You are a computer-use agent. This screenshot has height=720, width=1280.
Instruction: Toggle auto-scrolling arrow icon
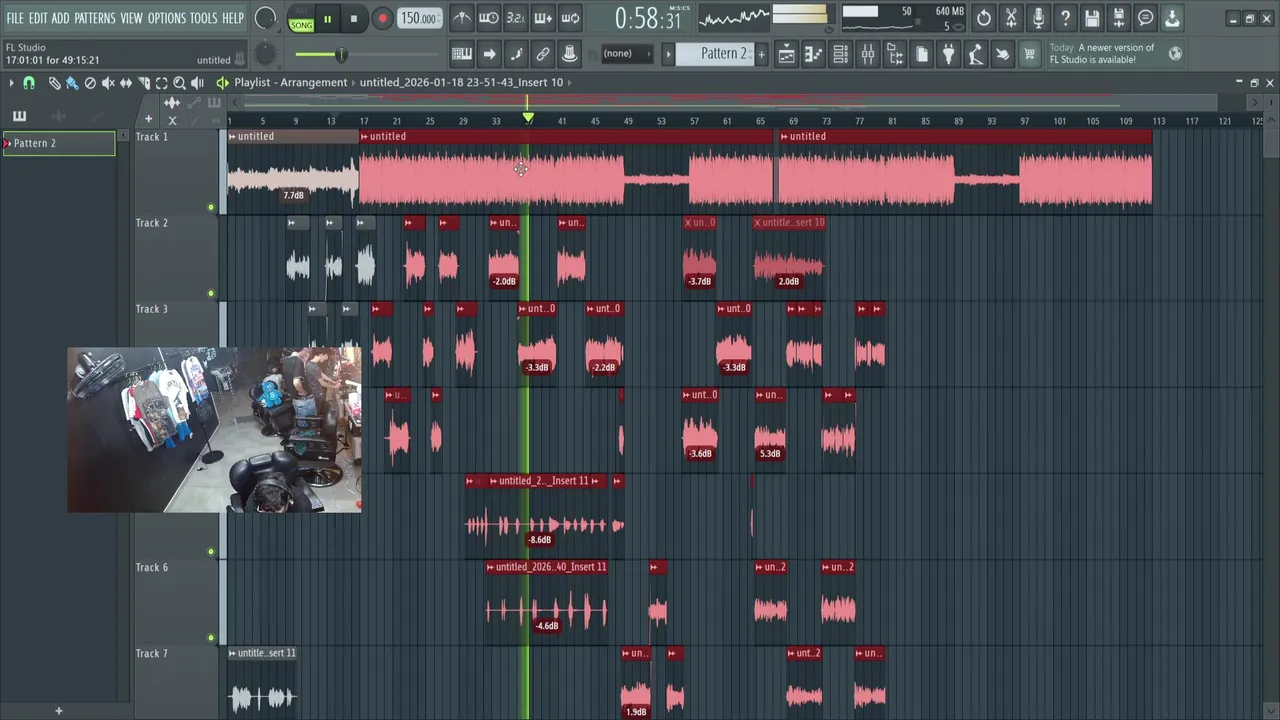[x=489, y=54]
